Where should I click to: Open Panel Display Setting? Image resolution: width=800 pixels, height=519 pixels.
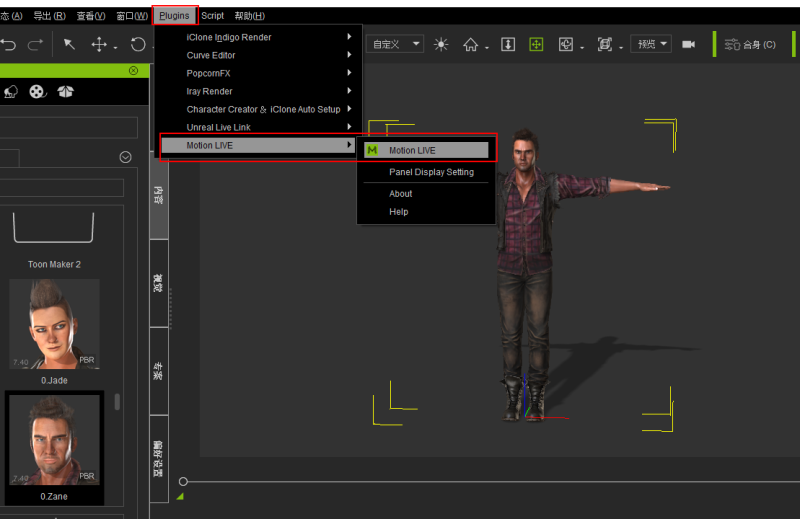(431, 172)
